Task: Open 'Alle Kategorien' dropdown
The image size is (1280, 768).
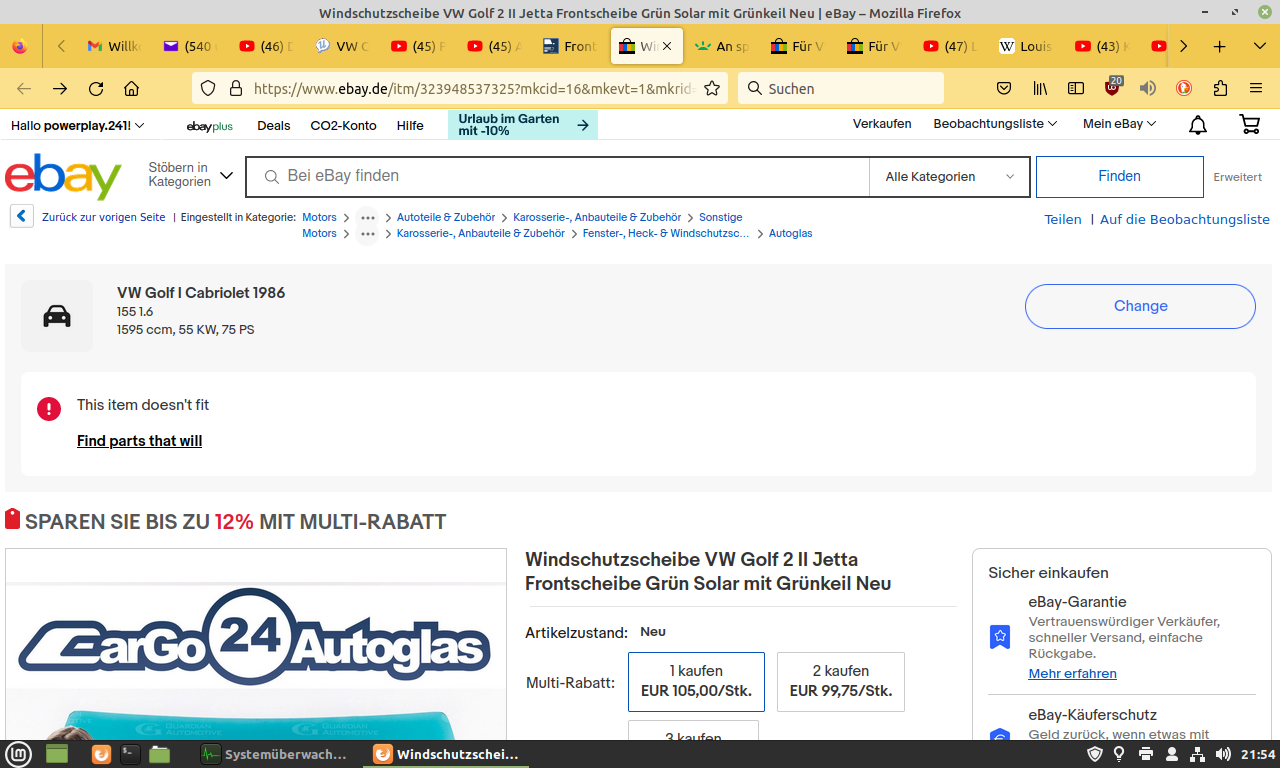Action: 949,177
